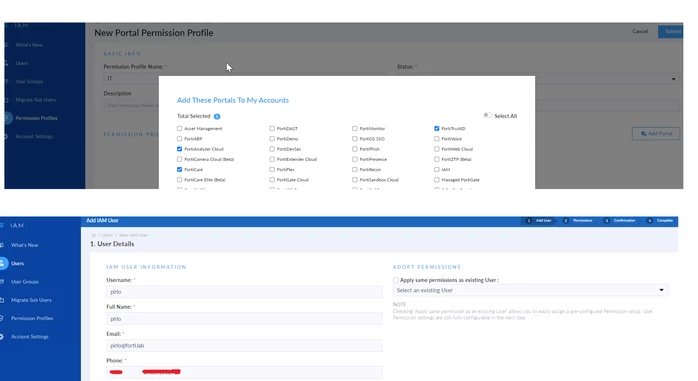Enable FortiCamera Cloud (Beta) checkbox
Viewport: 698px width, 381px height.
[x=179, y=159]
